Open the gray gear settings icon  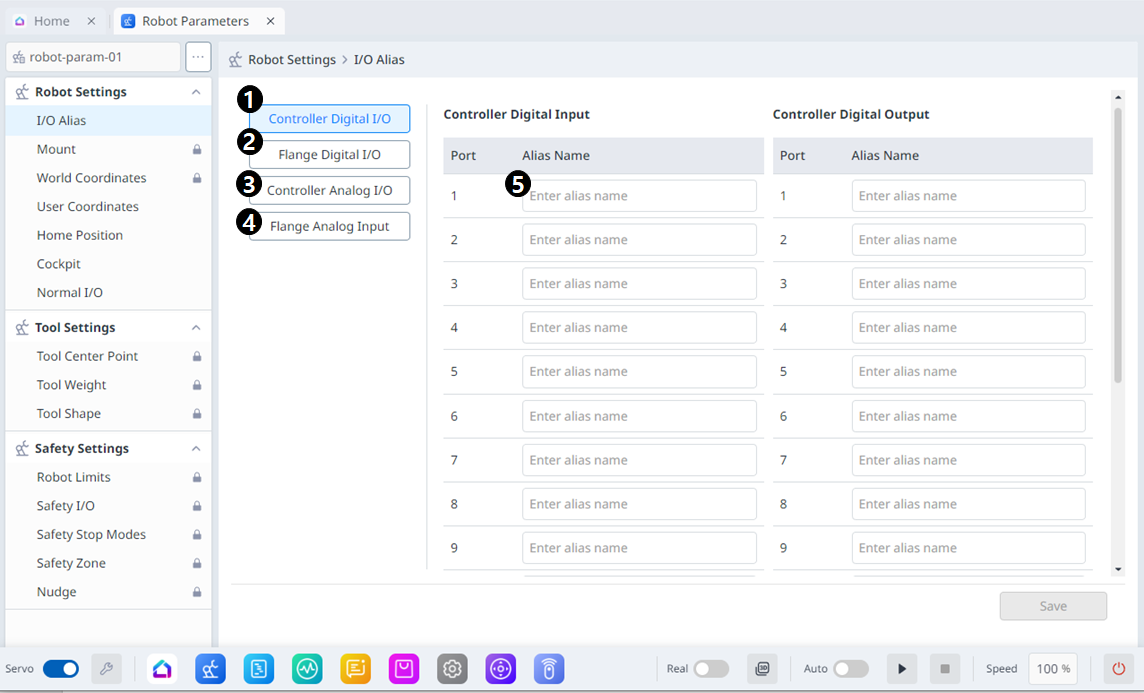coord(452,669)
